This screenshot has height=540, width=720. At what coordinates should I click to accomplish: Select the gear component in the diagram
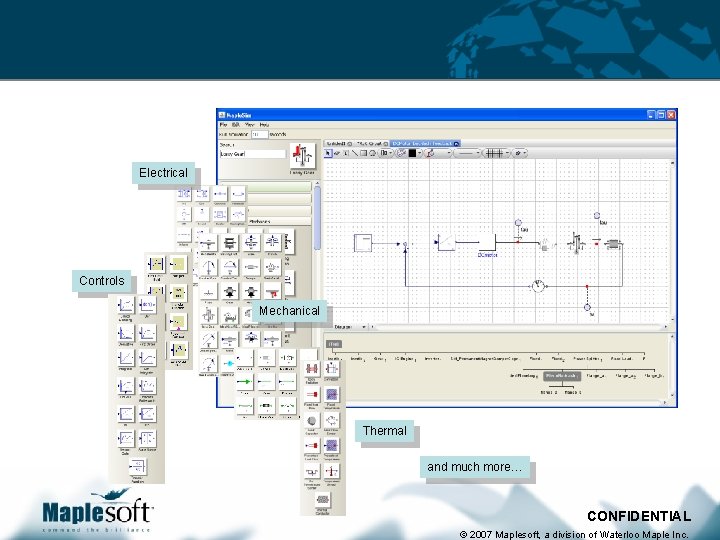pyautogui.click(x=577, y=242)
